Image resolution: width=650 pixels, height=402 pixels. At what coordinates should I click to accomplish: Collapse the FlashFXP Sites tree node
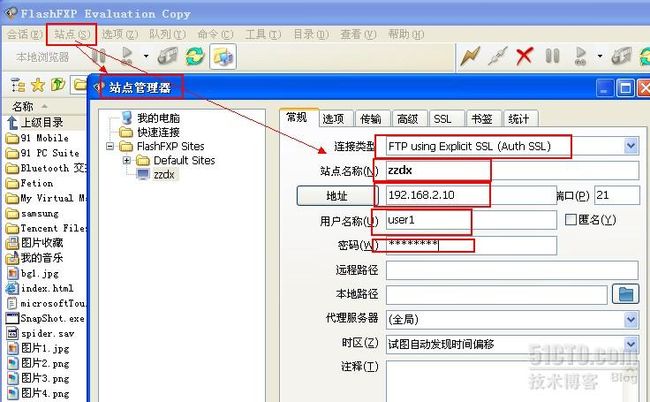click(x=110, y=146)
